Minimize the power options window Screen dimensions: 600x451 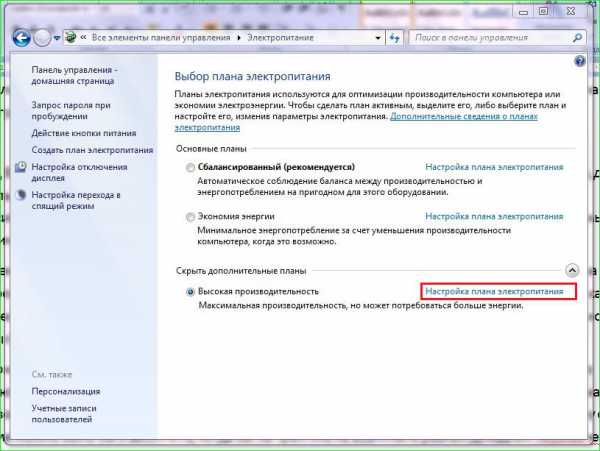click(x=523, y=11)
